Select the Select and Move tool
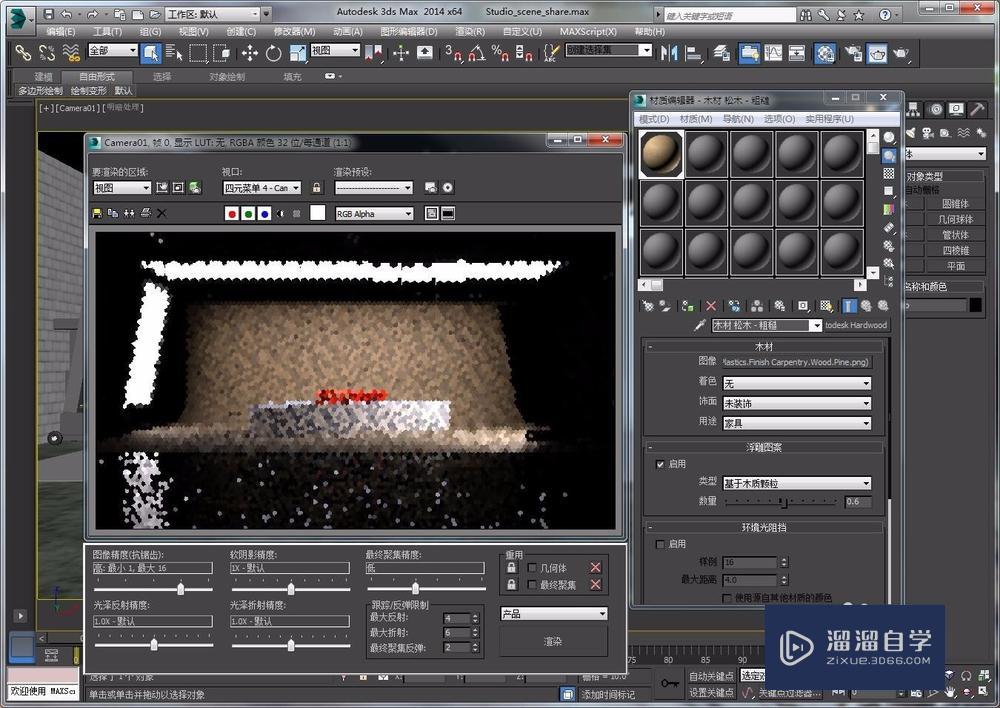 (249, 53)
